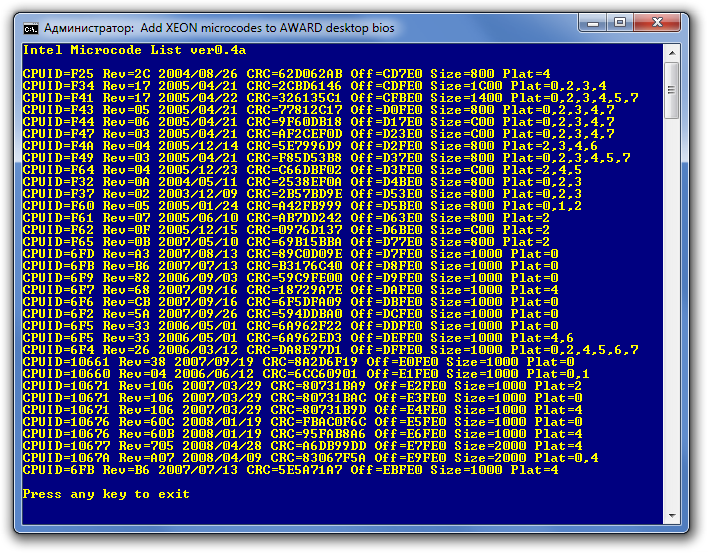Click the line with CRC=80731BA9
The image size is (708, 553).
(303, 386)
